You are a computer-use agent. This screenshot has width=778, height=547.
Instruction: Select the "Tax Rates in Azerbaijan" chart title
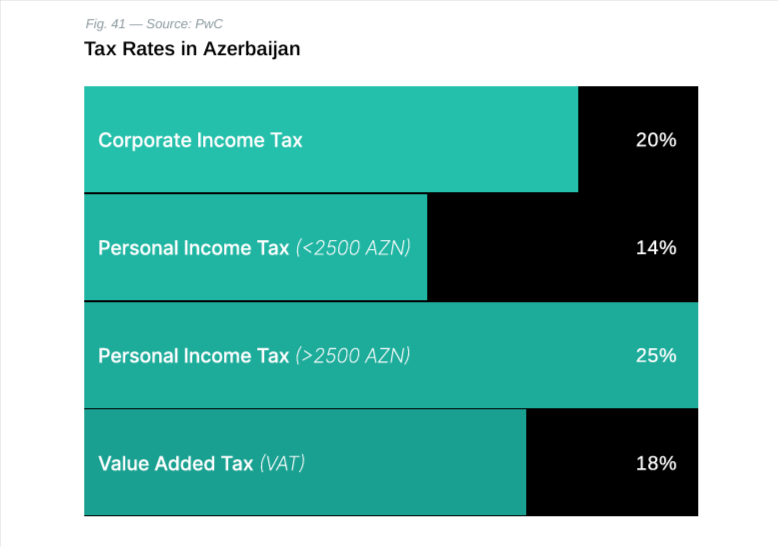point(192,48)
